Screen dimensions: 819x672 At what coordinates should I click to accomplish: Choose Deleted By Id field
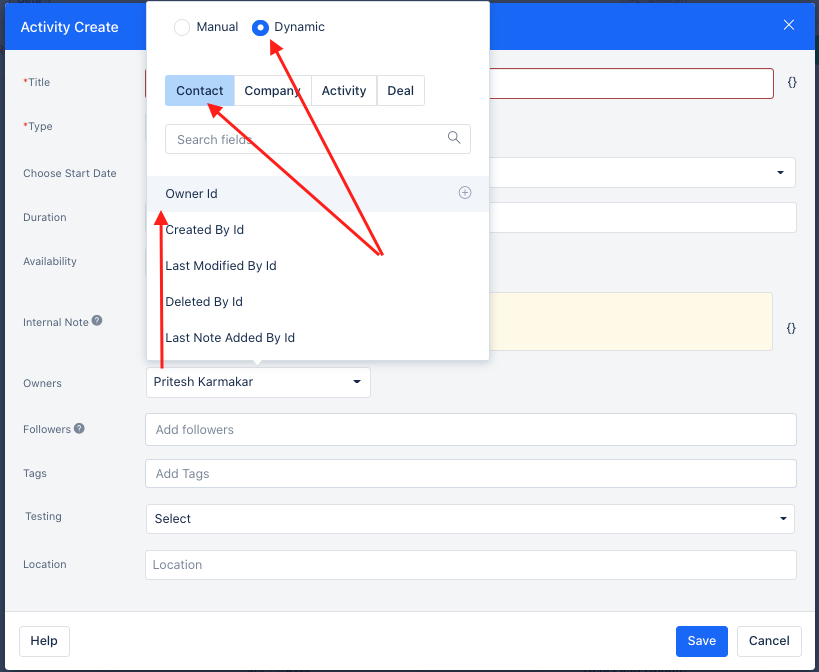(x=318, y=302)
